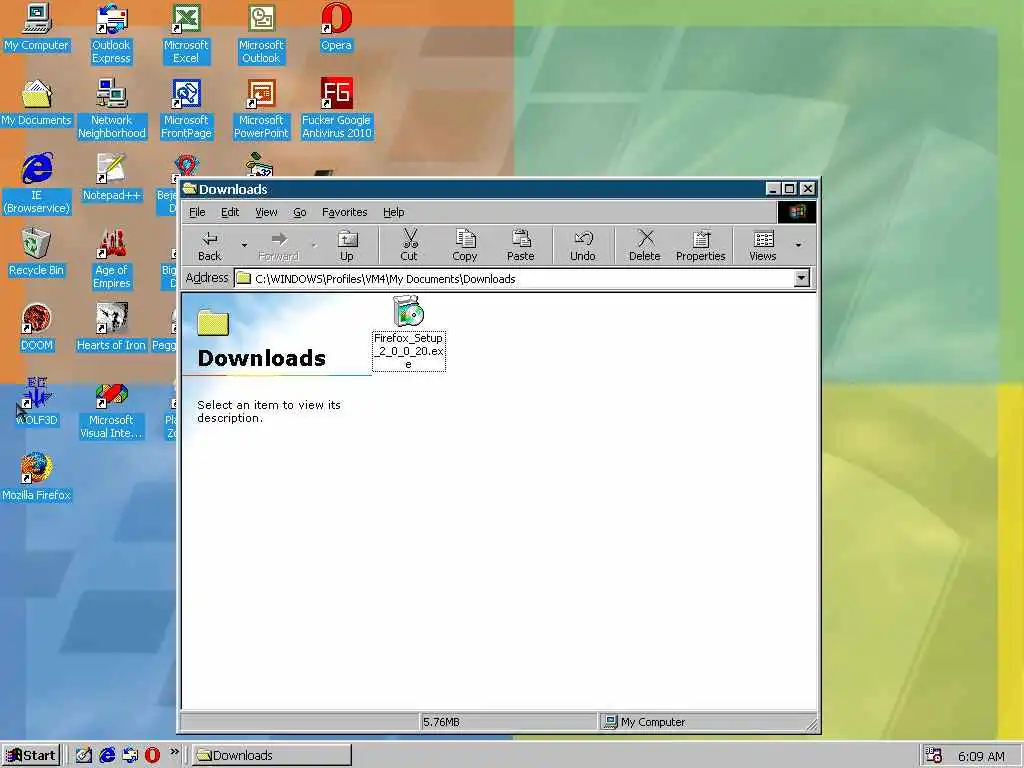Click the Delete toolbar button
Image resolution: width=1024 pixels, height=768 pixels.
click(x=645, y=246)
